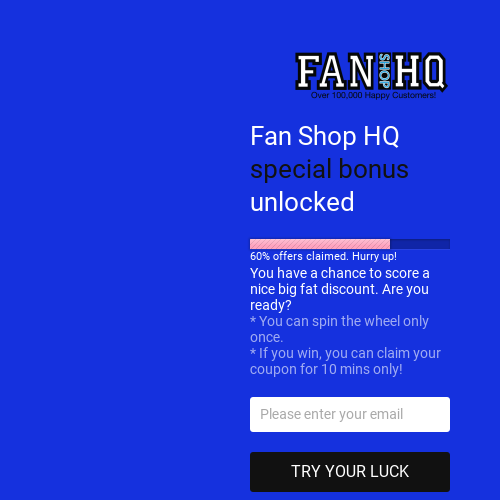Click the coupon for 10 mins only line
This screenshot has width=500, height=500.
[326, 369]
